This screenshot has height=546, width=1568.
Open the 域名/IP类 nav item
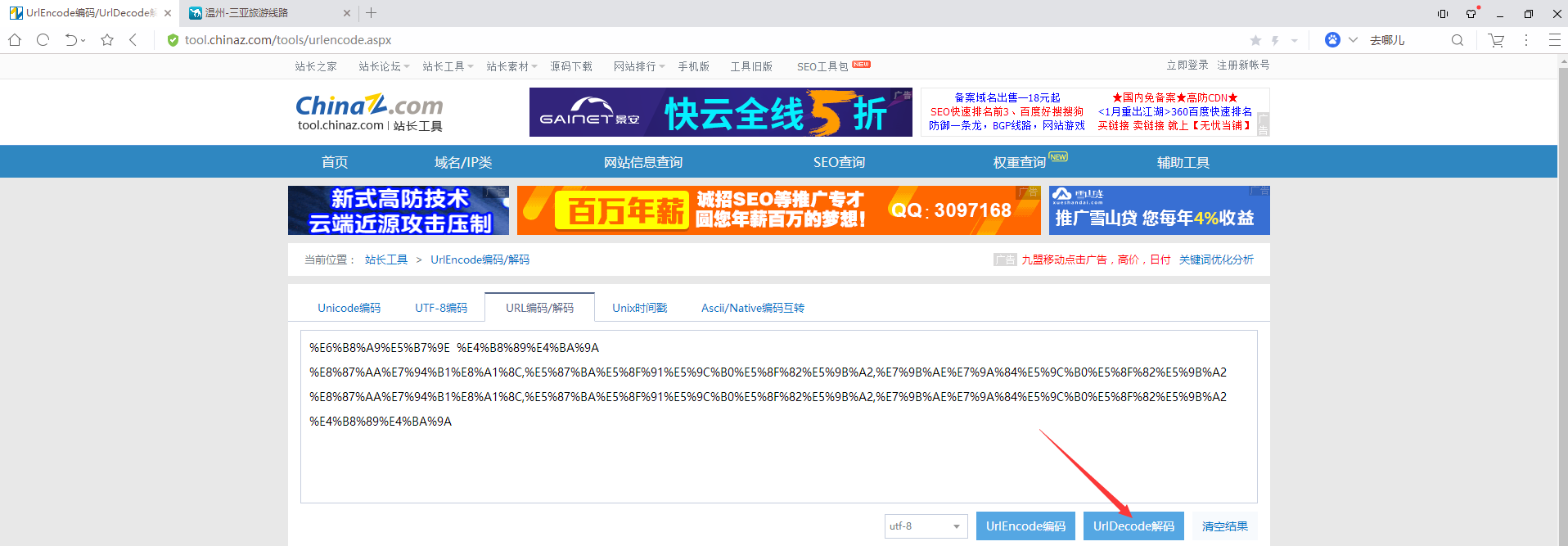pyautogui.click(x=463, y=162)
